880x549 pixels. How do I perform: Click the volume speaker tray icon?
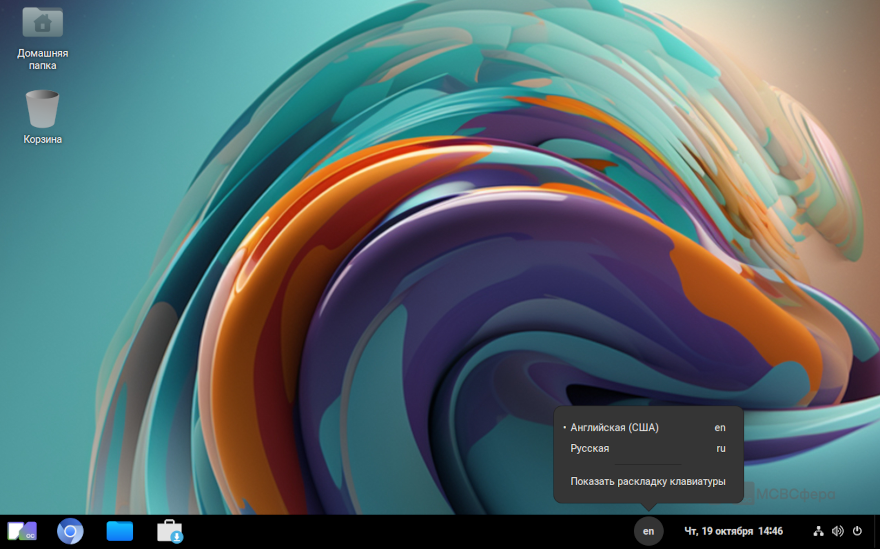point(837,531)
